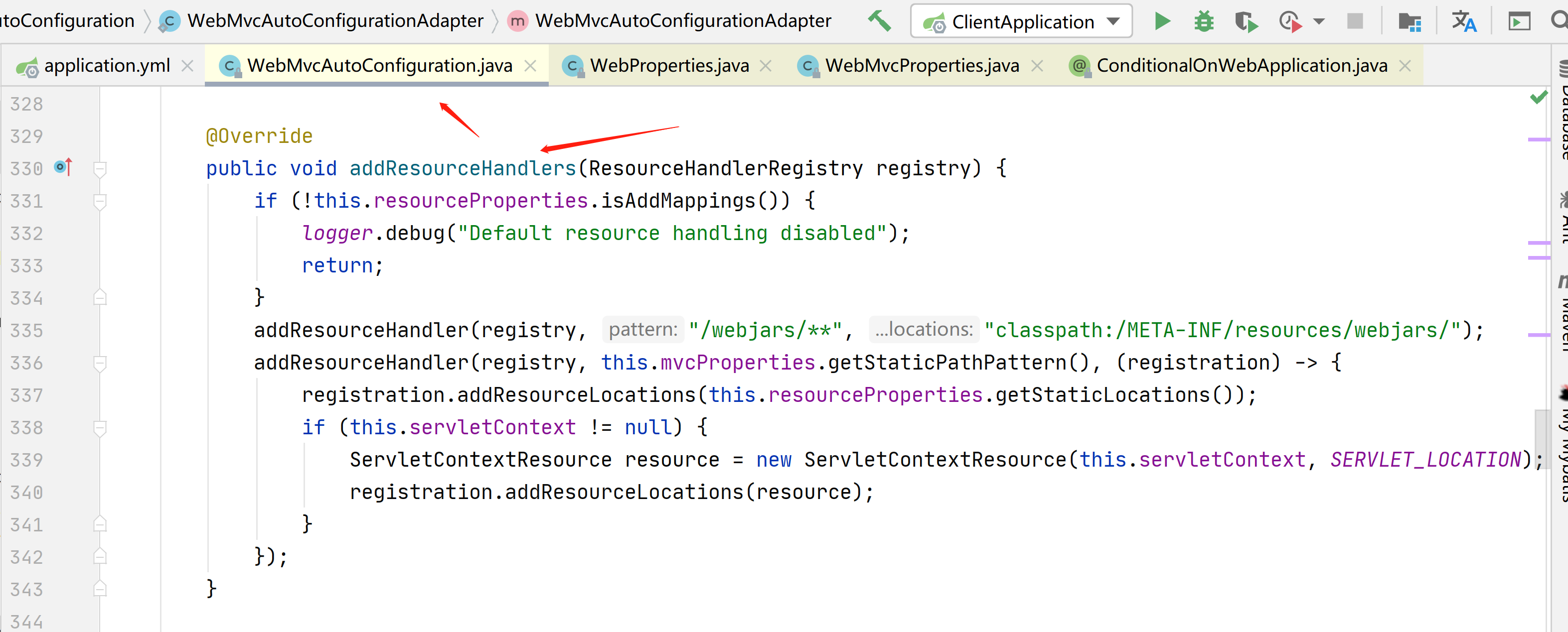Screen dimensions: 1568x632
Task: Click the gray Stop button
Action: pos(1355,22)
